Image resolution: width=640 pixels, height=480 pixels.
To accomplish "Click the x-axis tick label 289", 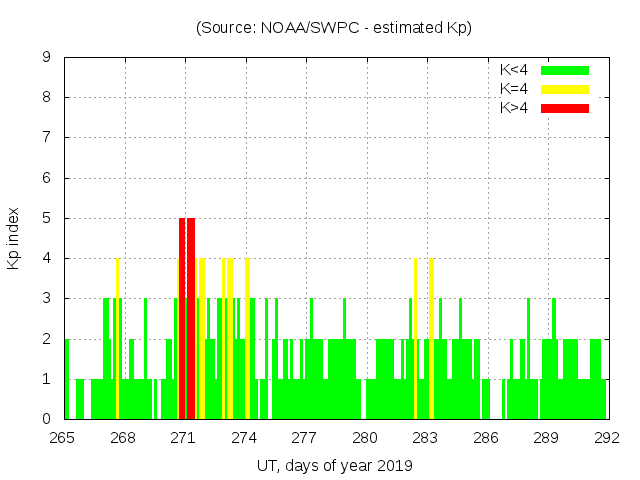I will [546, 438].
